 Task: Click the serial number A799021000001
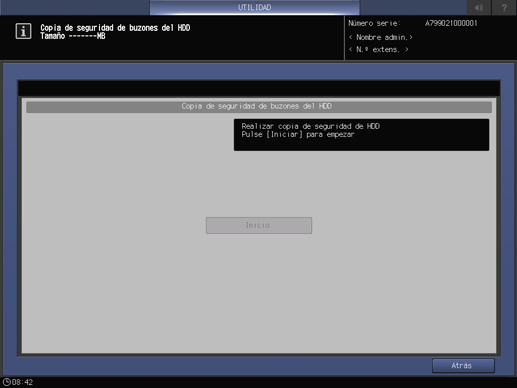(x=451, y=23)
